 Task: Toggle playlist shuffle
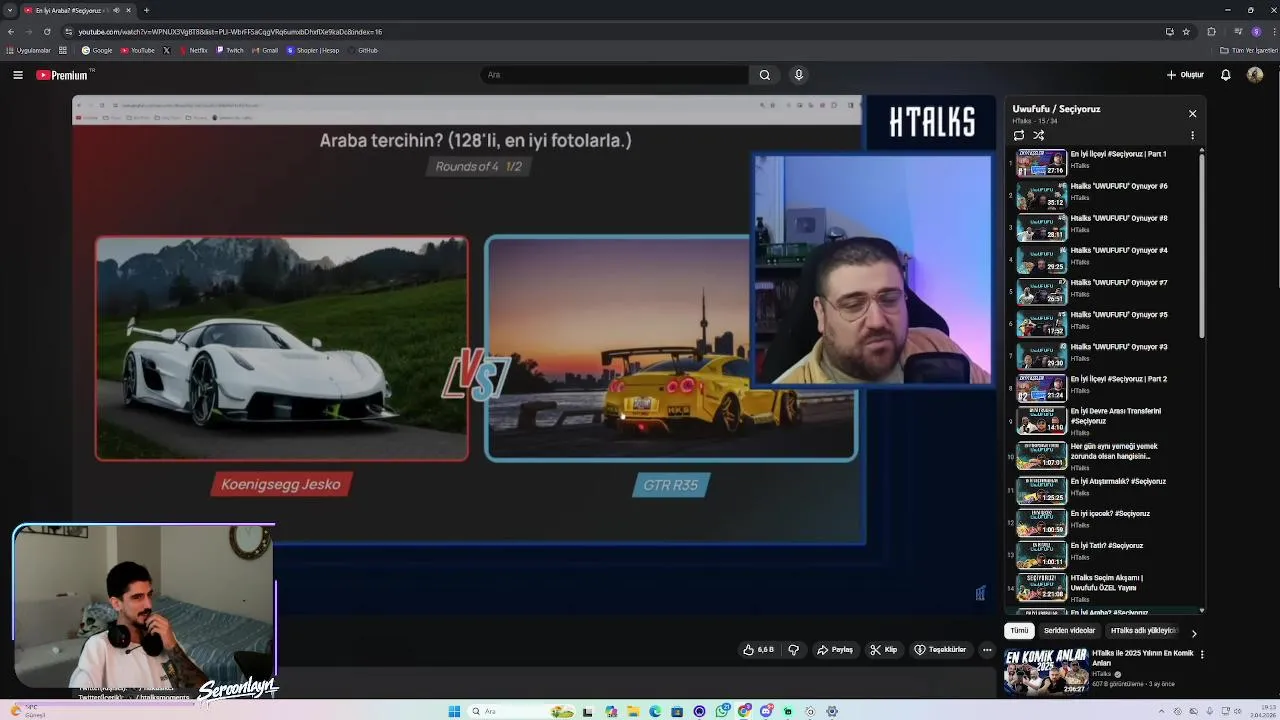pos(1039,135)
